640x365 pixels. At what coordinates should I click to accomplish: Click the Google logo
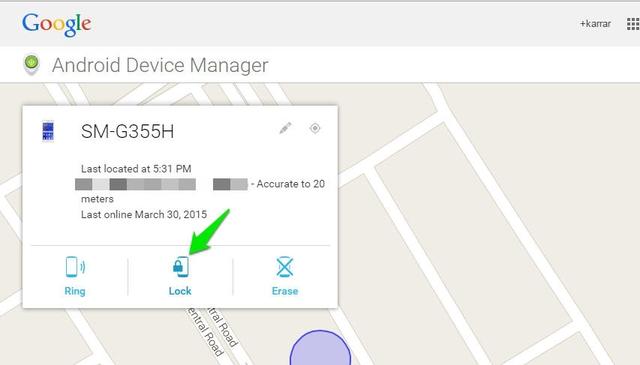(56, 24)
